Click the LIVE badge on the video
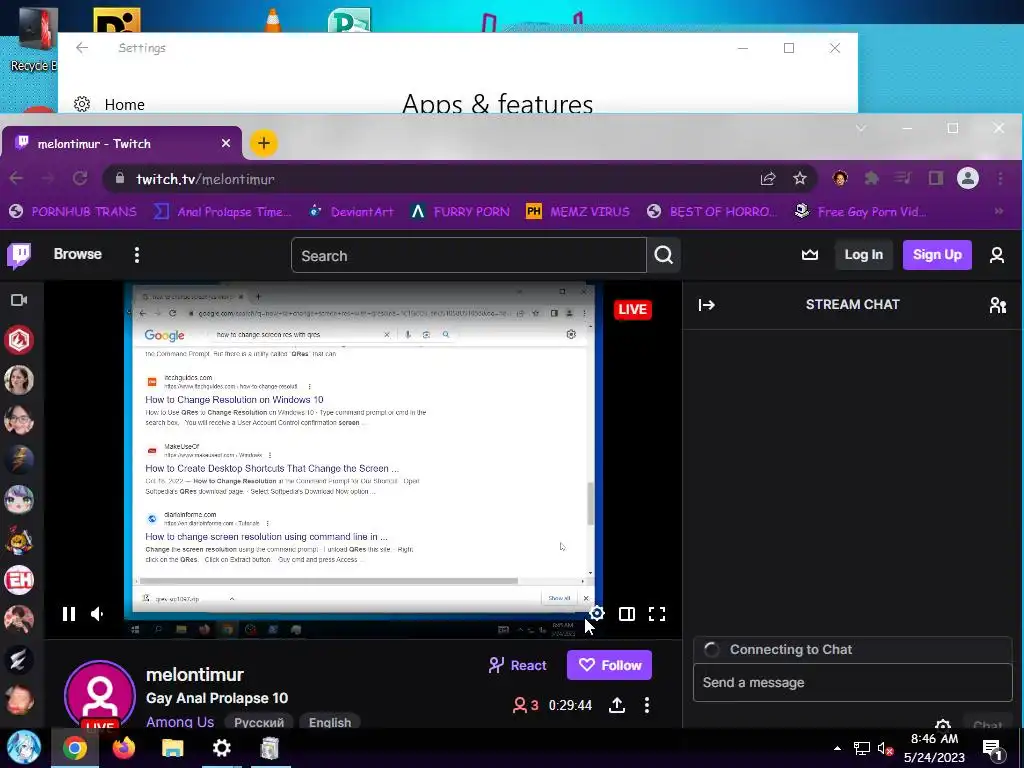 coord(632,310)
